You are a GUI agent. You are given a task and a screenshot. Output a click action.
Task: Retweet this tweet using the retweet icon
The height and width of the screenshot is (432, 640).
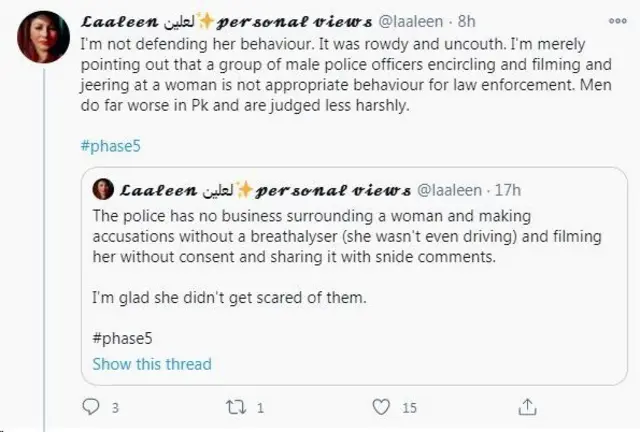coord(235,407)
